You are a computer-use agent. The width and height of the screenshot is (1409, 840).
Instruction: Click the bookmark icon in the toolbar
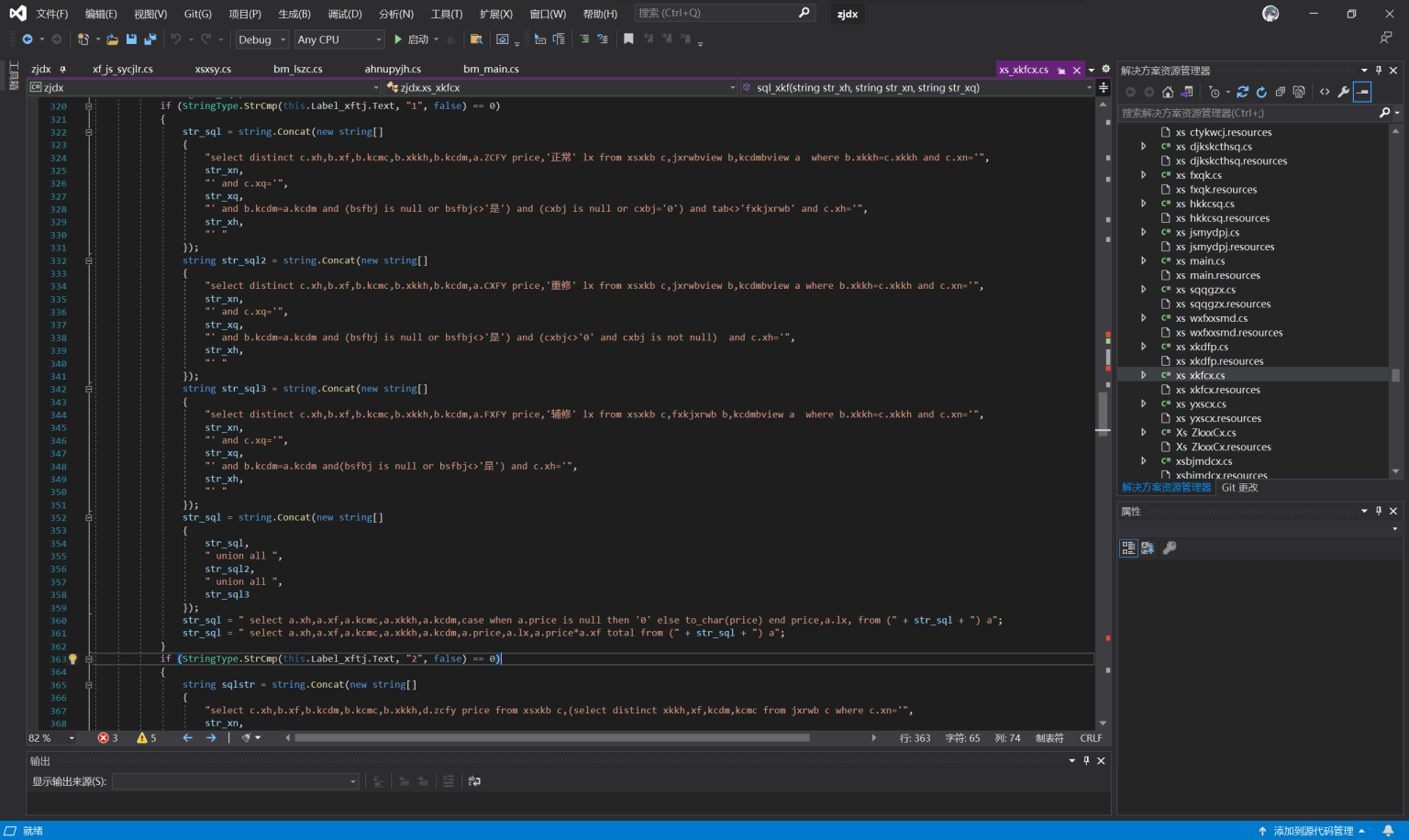point(628,39)
